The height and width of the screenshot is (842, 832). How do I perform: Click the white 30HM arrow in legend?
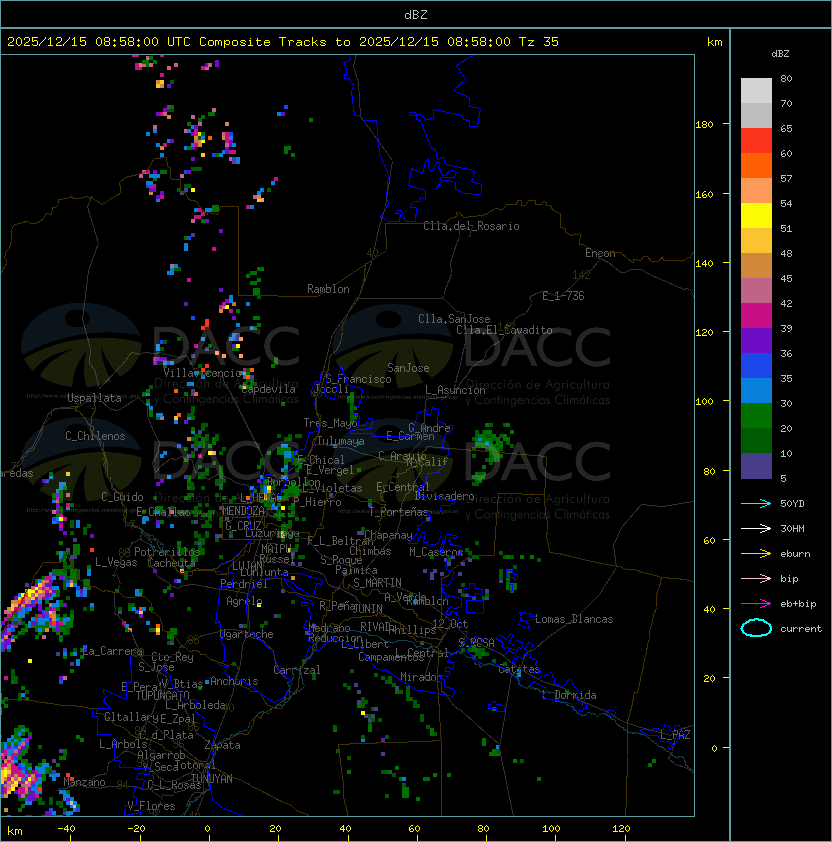756,528
